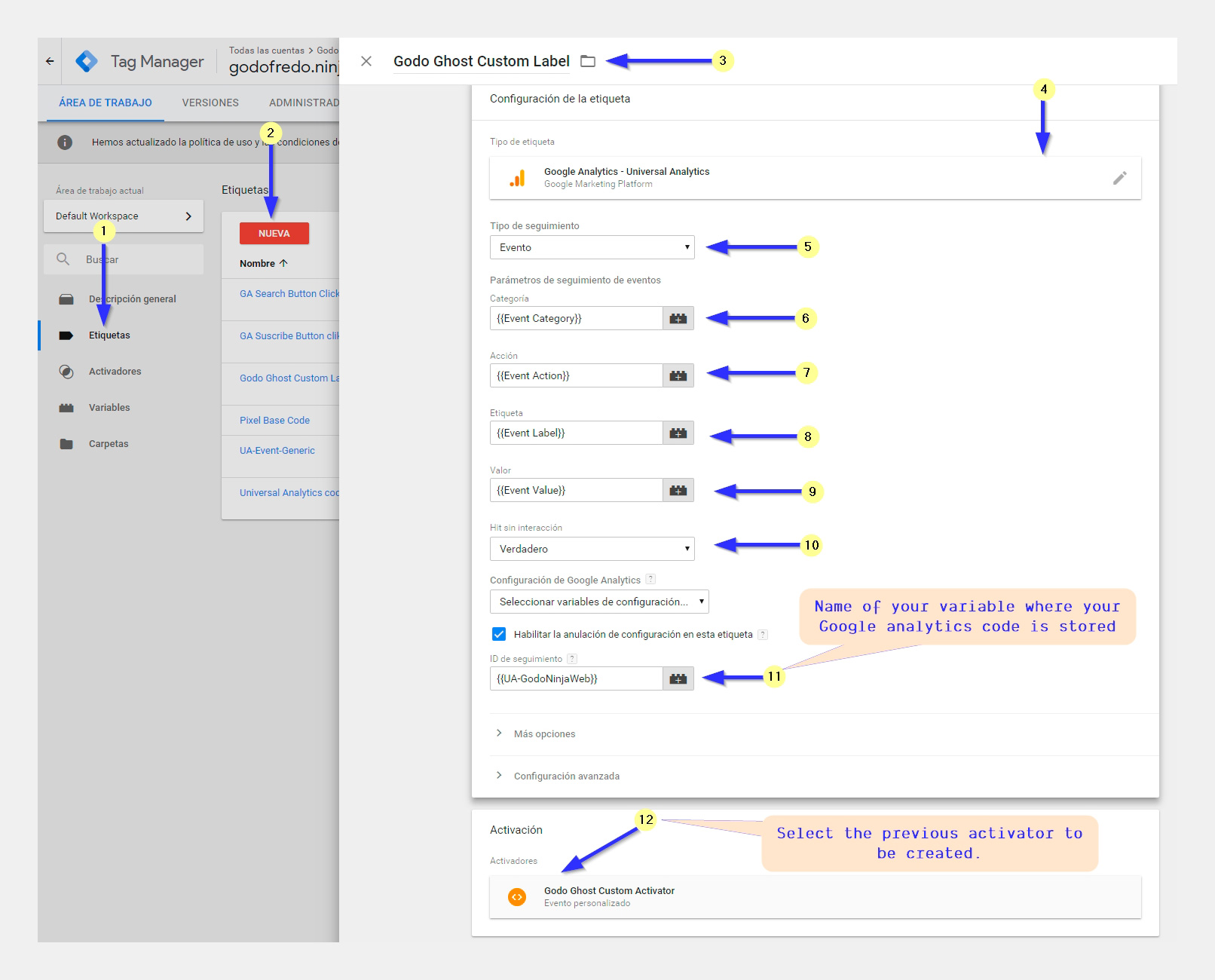Create a tag with the NUEVA button
The height and width of the screenshot is (980, 1215).
pos(274,234)
